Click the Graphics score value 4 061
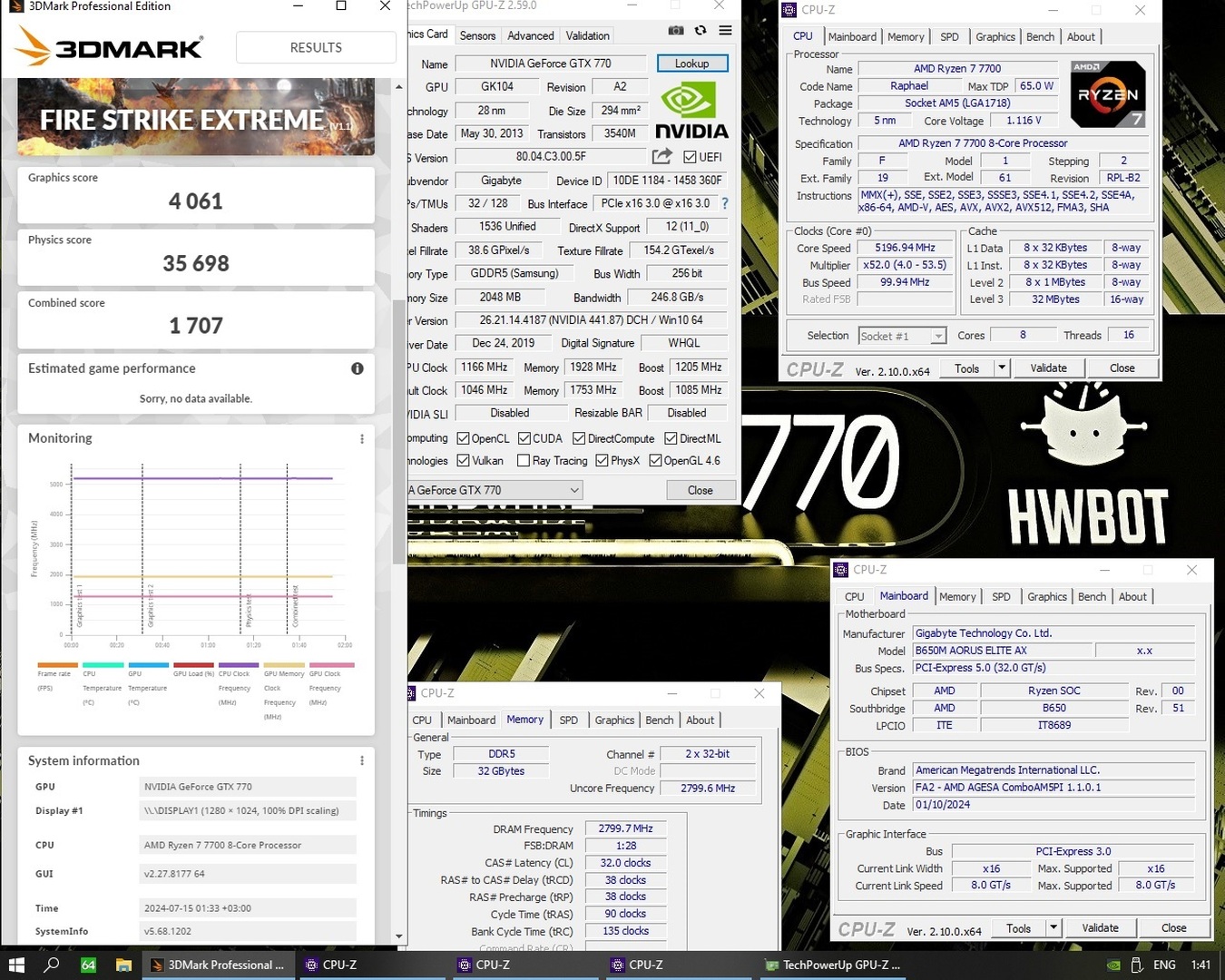 coord(196,201)
